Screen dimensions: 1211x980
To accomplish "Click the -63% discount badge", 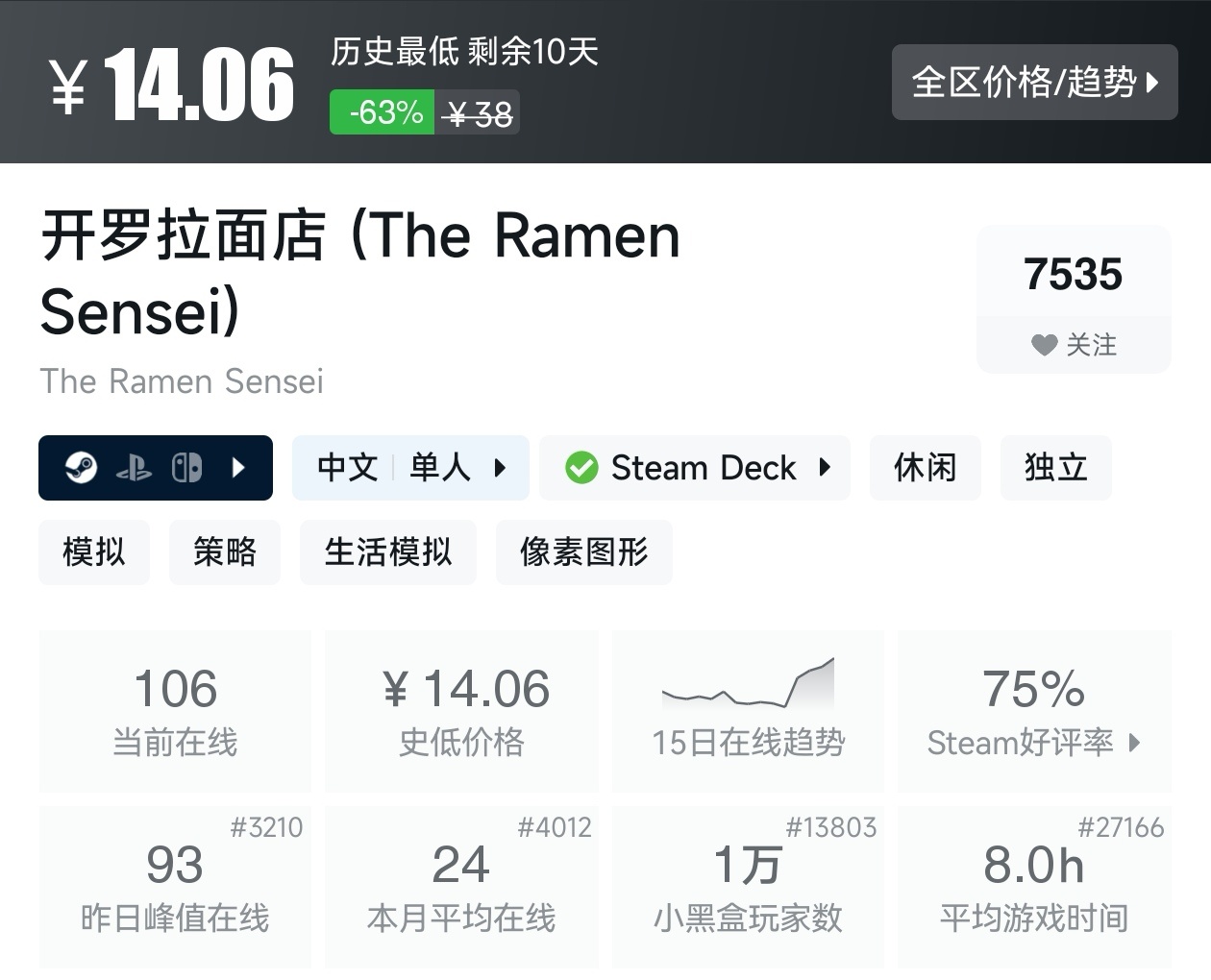I will [x=383, y=112].
